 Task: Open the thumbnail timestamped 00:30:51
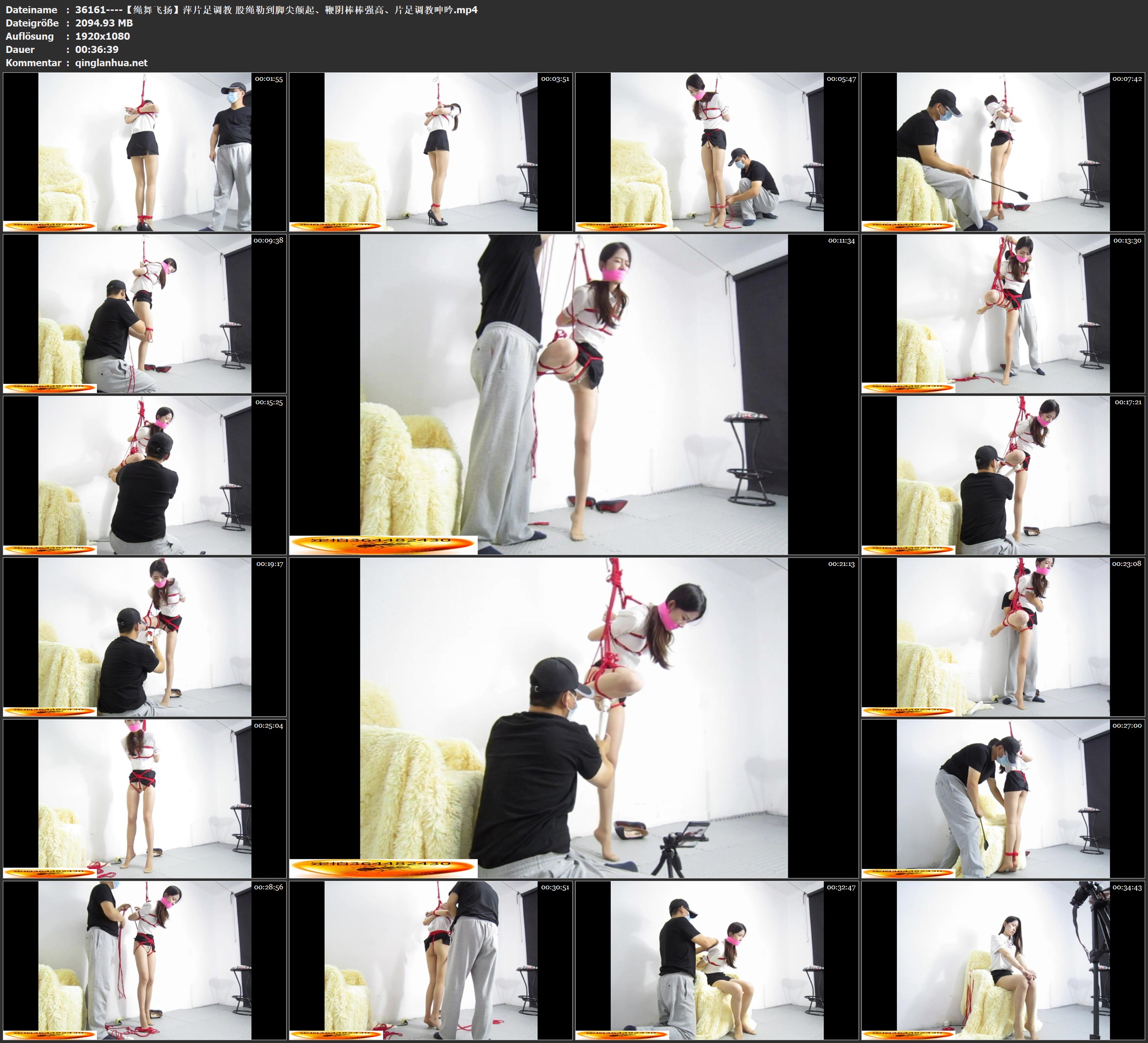point(430,960)
